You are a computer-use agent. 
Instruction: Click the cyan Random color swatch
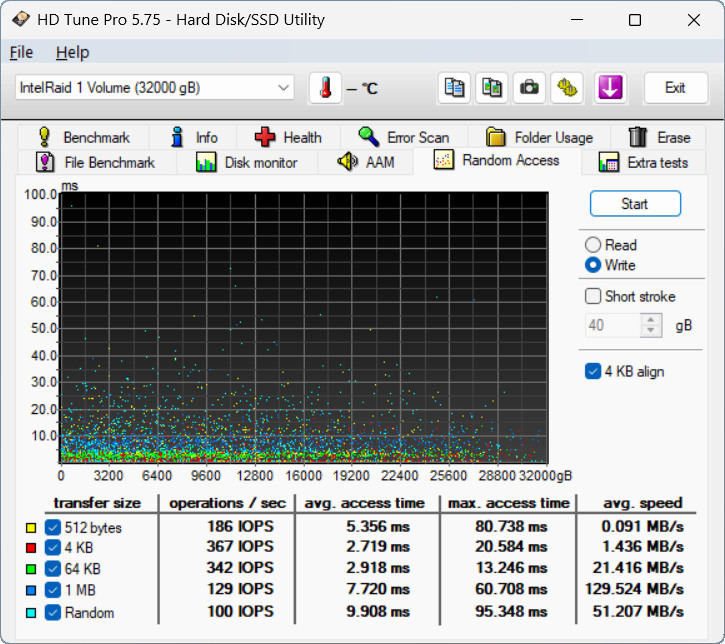pos(31,613)
